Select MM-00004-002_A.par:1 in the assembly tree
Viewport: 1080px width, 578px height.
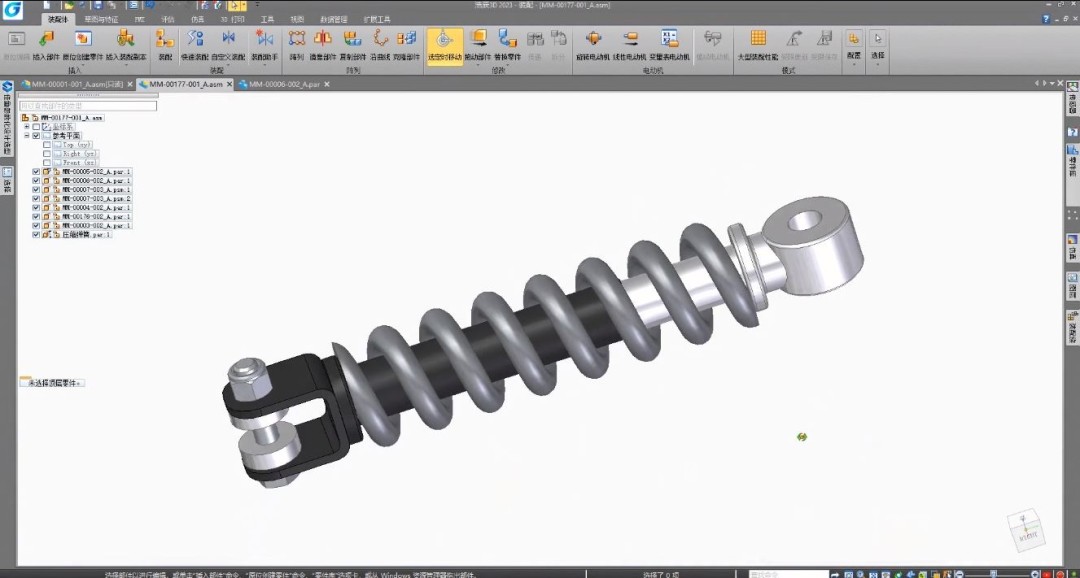point(96,208)
